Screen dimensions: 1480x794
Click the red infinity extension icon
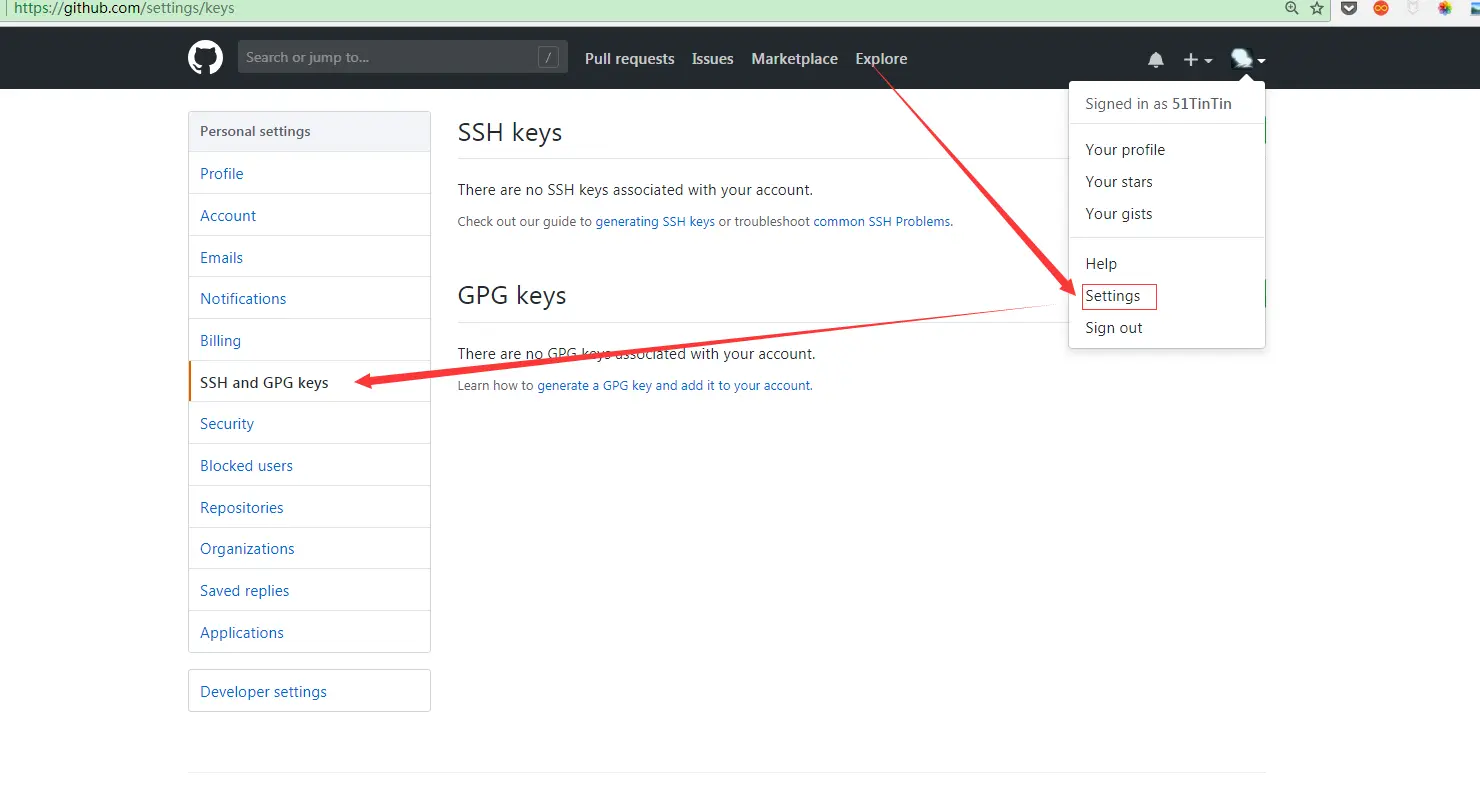tap(1381, 8)
